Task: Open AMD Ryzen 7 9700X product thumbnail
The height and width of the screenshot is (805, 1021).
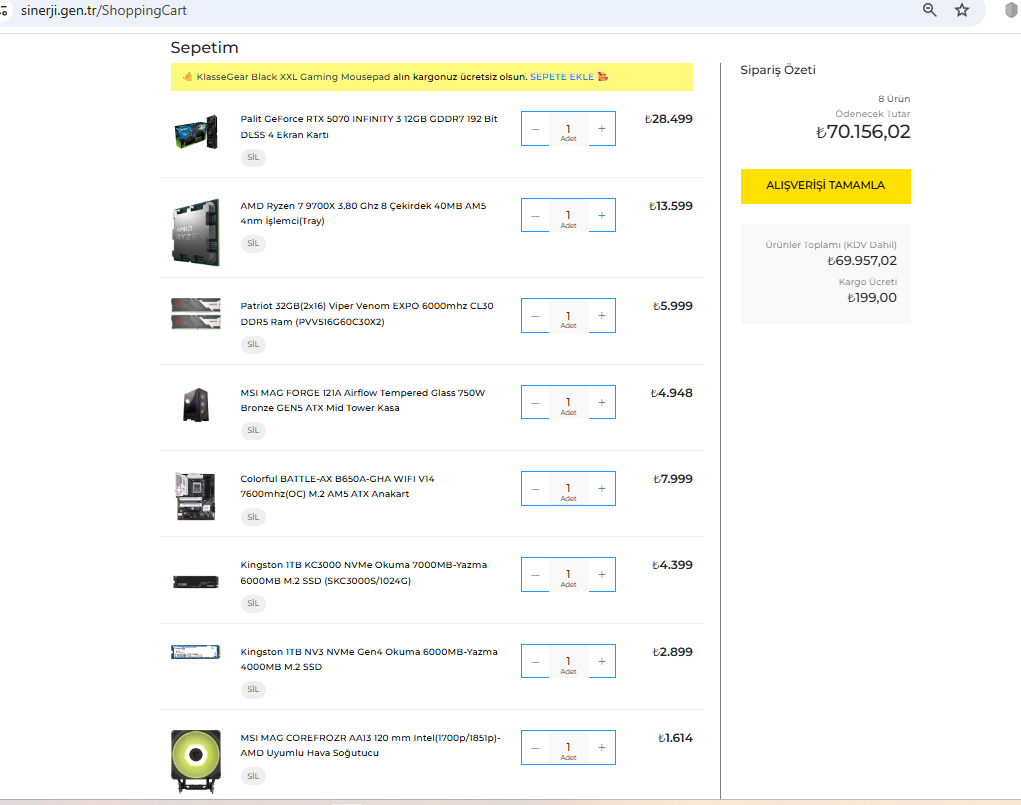Action: tap(195, 232)
